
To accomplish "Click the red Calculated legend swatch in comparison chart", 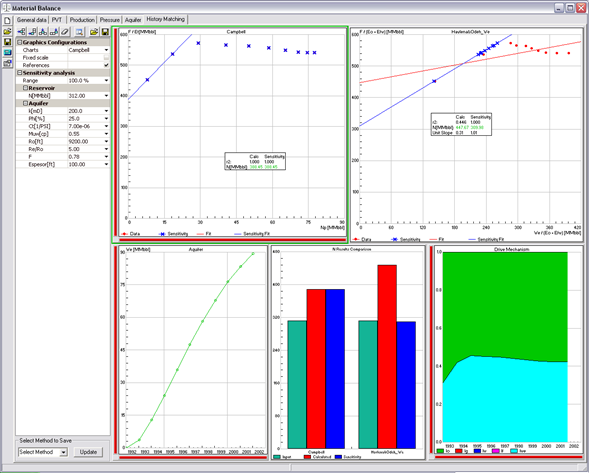I will coord(307,457).
